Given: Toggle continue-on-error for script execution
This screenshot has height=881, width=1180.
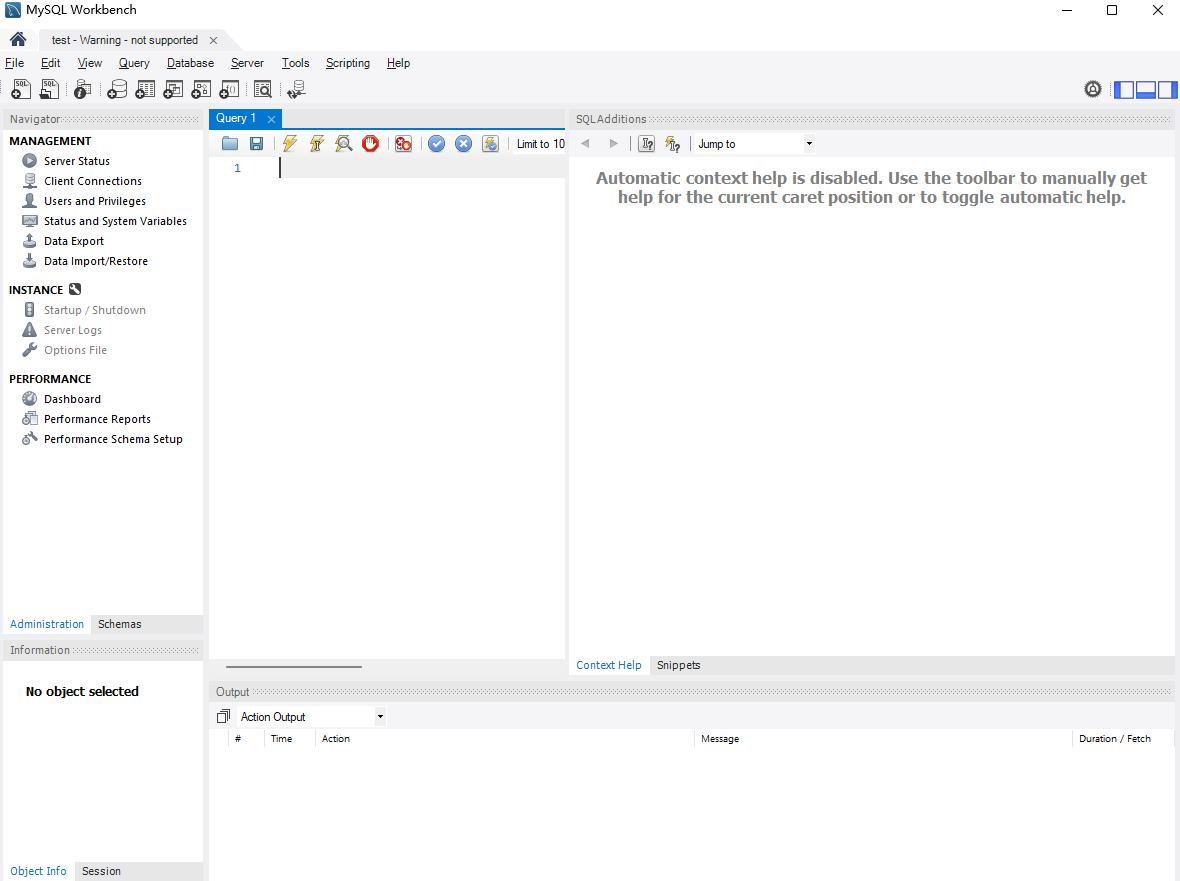Looking at the screenshot, I should click(403, 144).
